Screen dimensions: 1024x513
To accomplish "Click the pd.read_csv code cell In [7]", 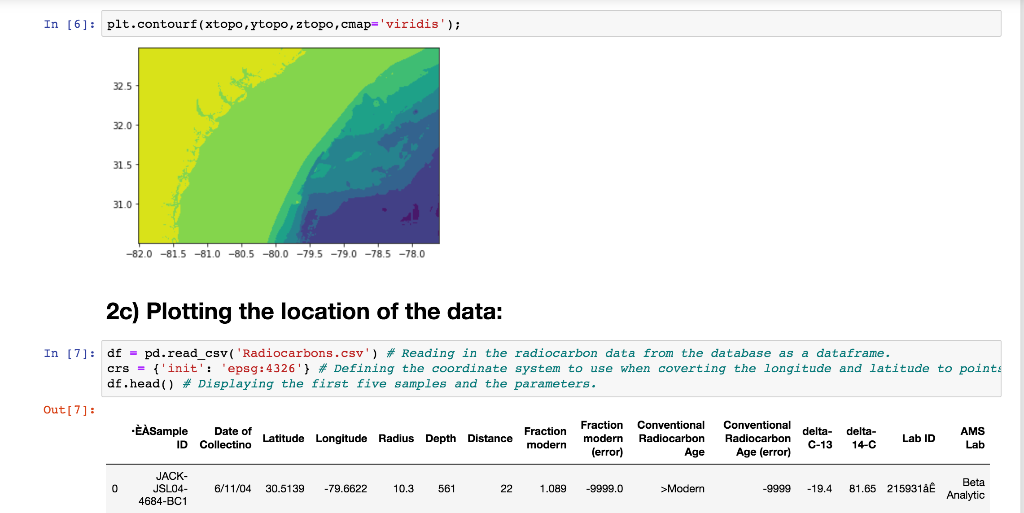I will (551, 368).
